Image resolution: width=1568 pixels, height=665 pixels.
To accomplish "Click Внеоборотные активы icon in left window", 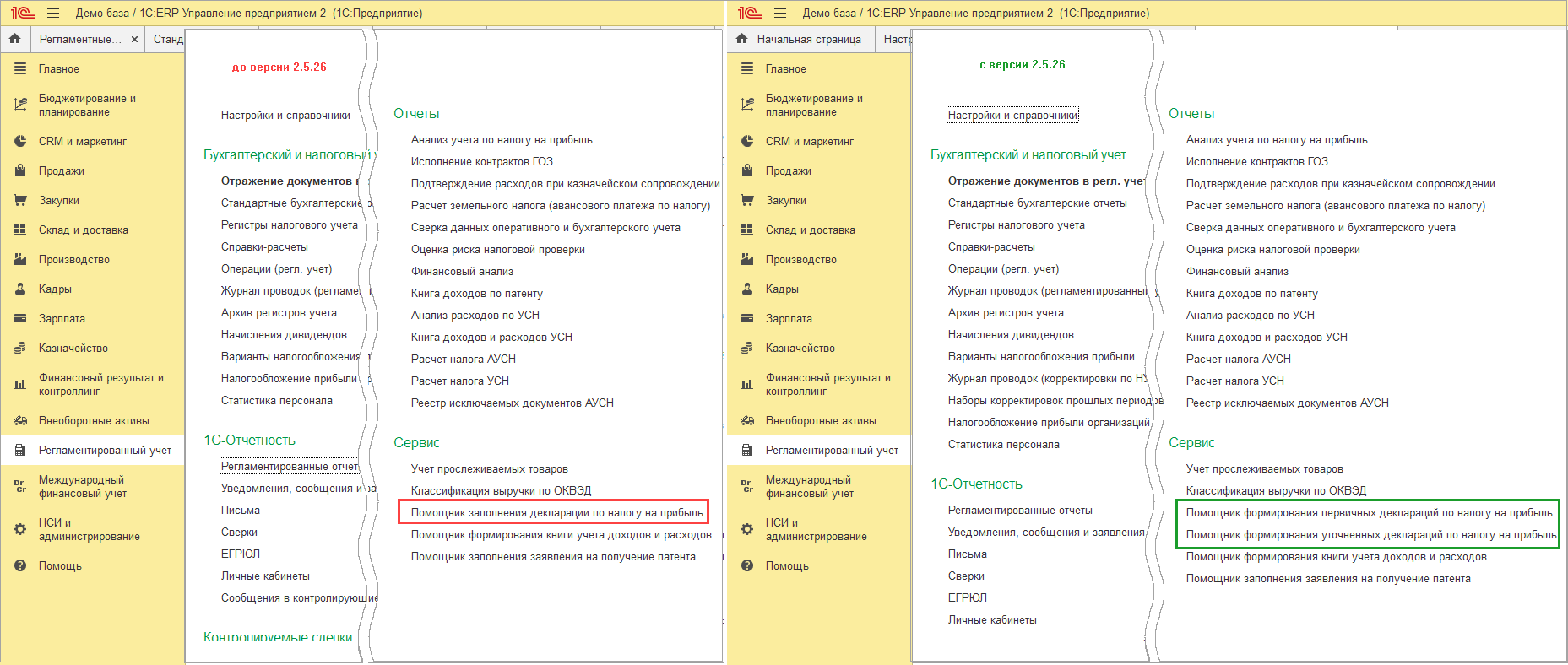I will tap(20, 421).
